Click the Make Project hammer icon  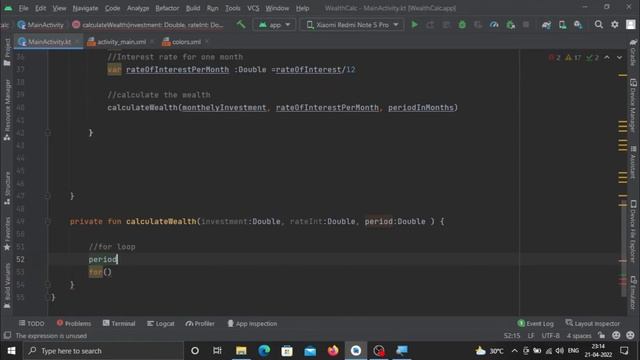point(241,24)
